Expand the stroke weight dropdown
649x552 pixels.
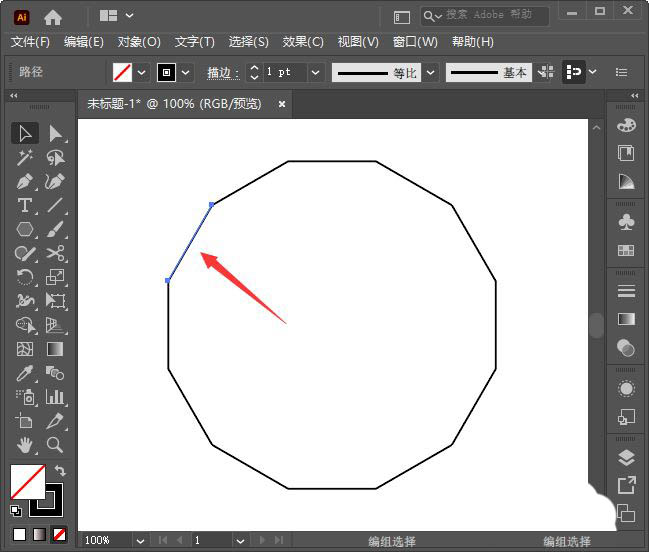coord(316,73)
